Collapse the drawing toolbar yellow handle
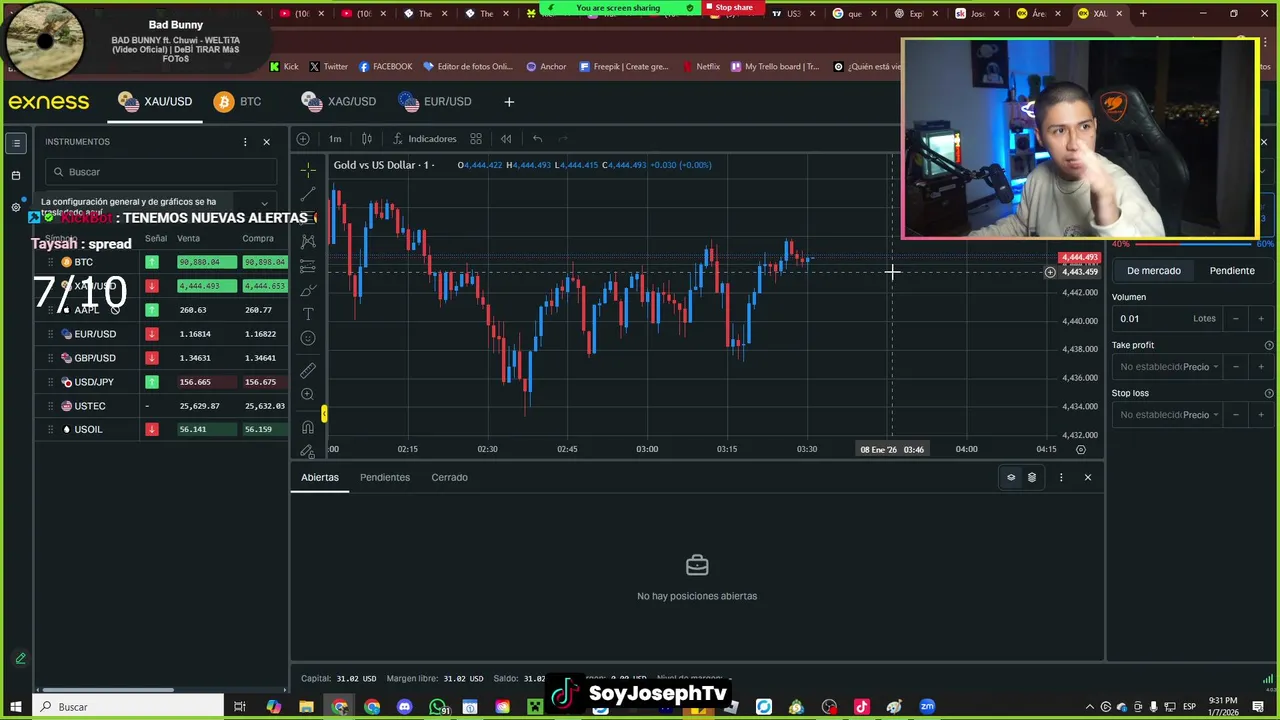This screenshot has width=1280, height=720. click(x=324, y=414)
